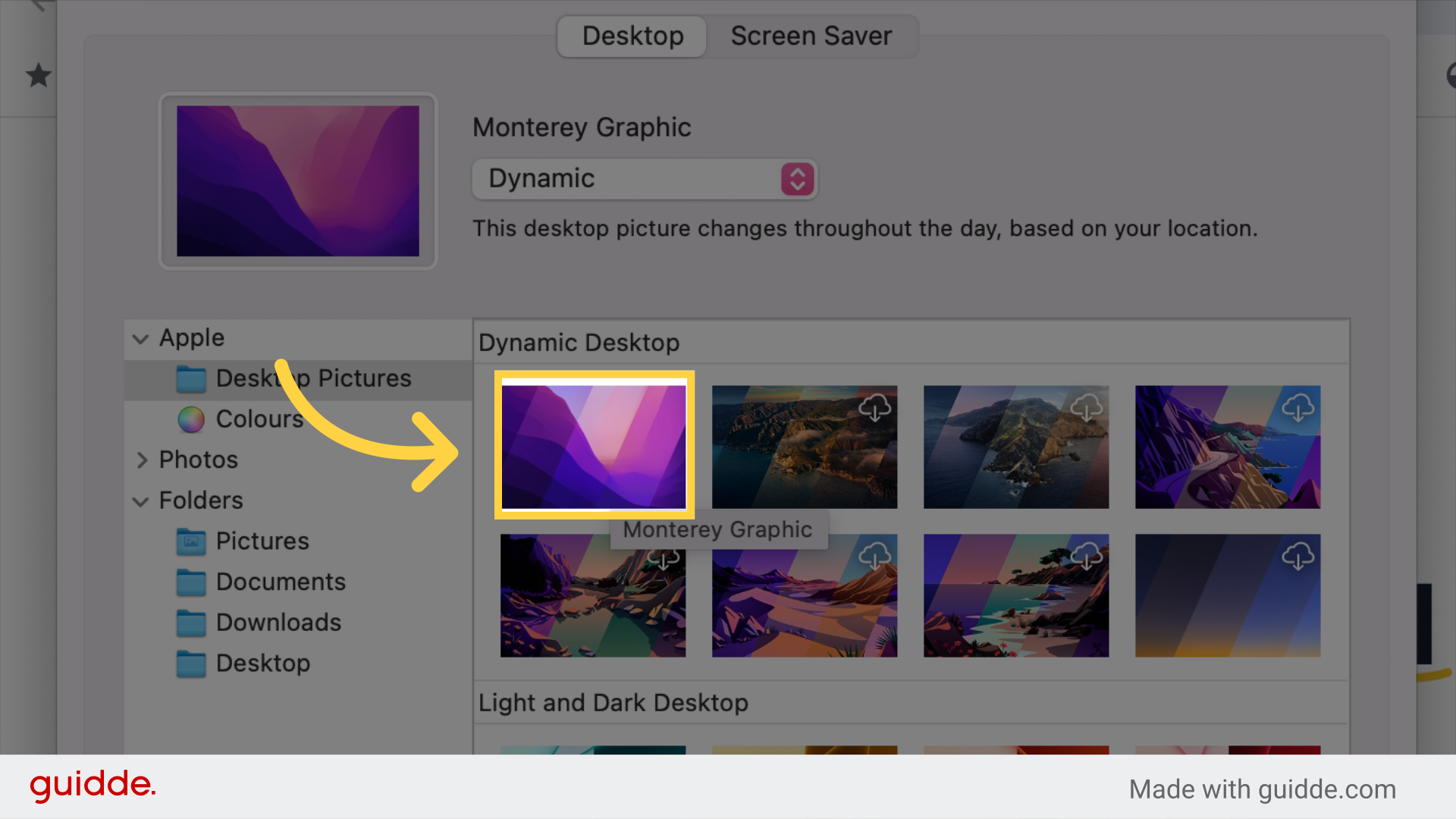This screenshot has width=1456, height=819.
Task: Collapse the Apple section
Action: point(141,339)
